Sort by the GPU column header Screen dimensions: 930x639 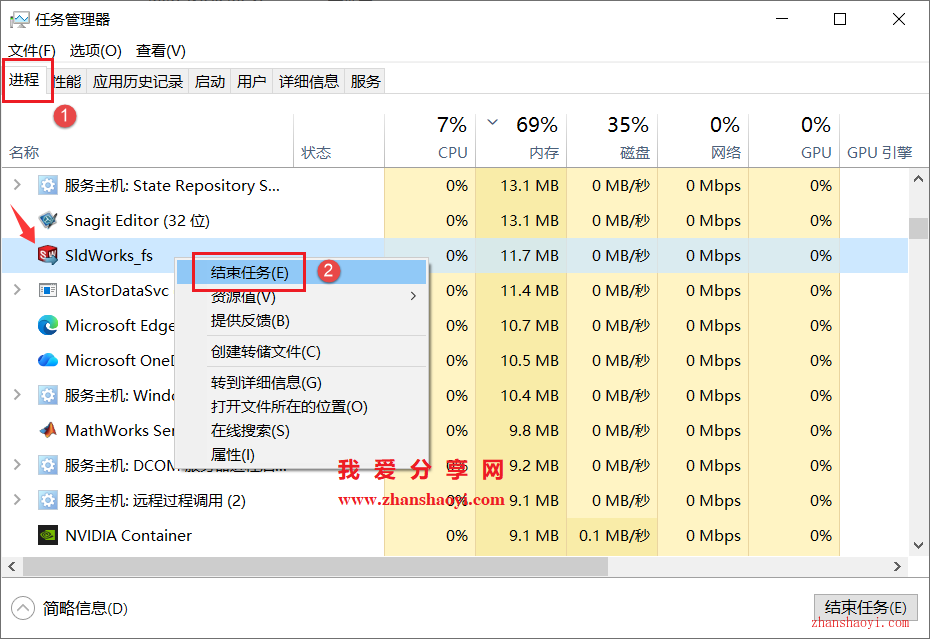point(795,140)
